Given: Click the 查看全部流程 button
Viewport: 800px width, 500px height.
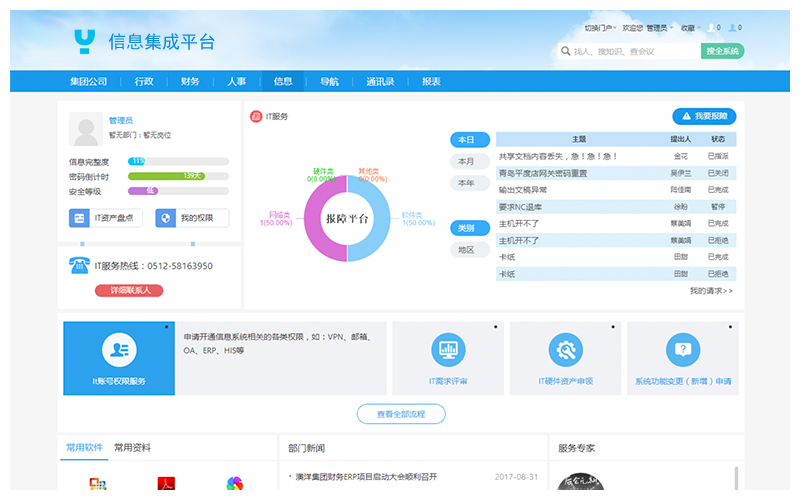Looking at the screenshot, I should [x=400, y=414].
